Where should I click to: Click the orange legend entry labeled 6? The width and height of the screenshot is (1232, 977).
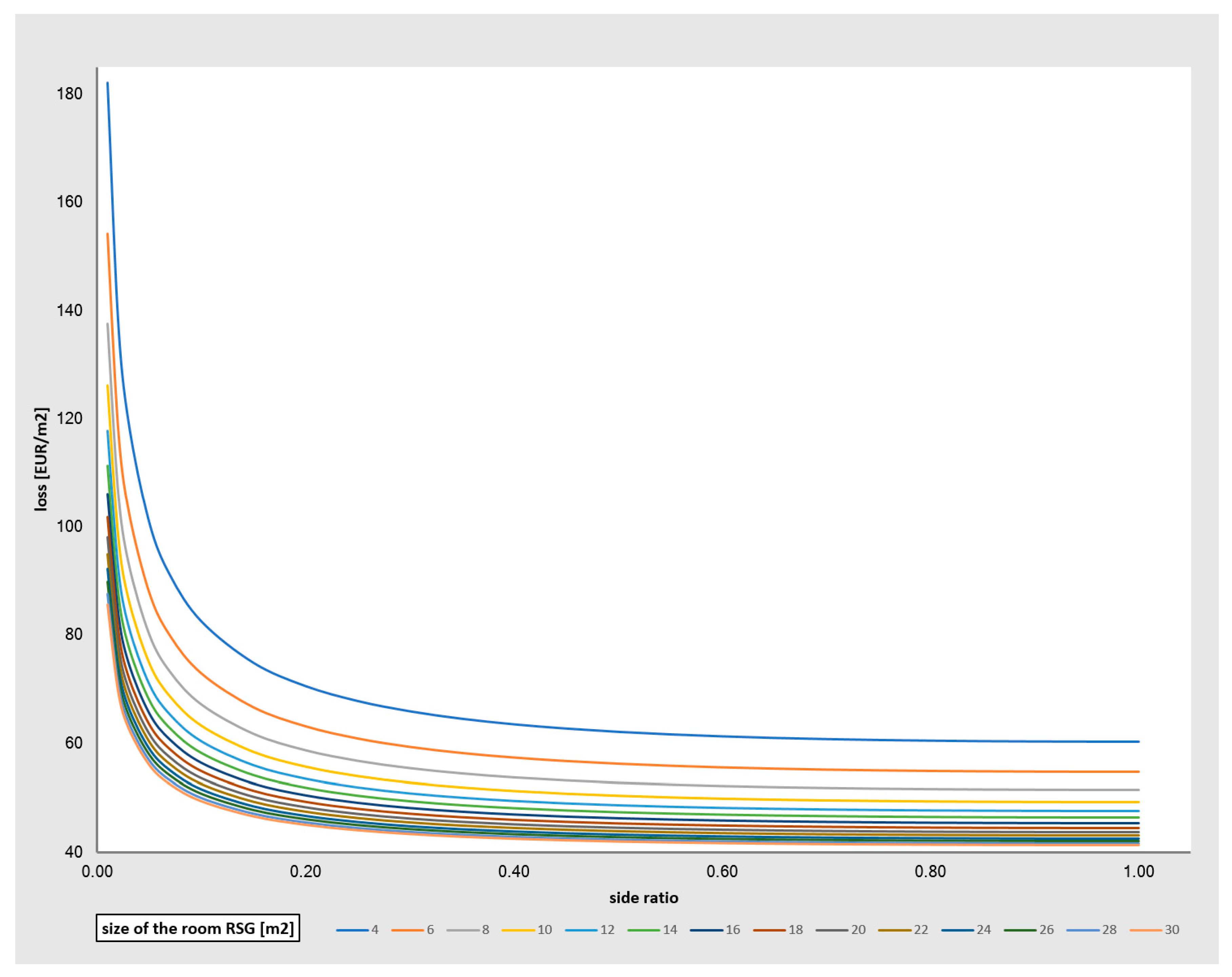pyautogui.click(x=413, y=930)
